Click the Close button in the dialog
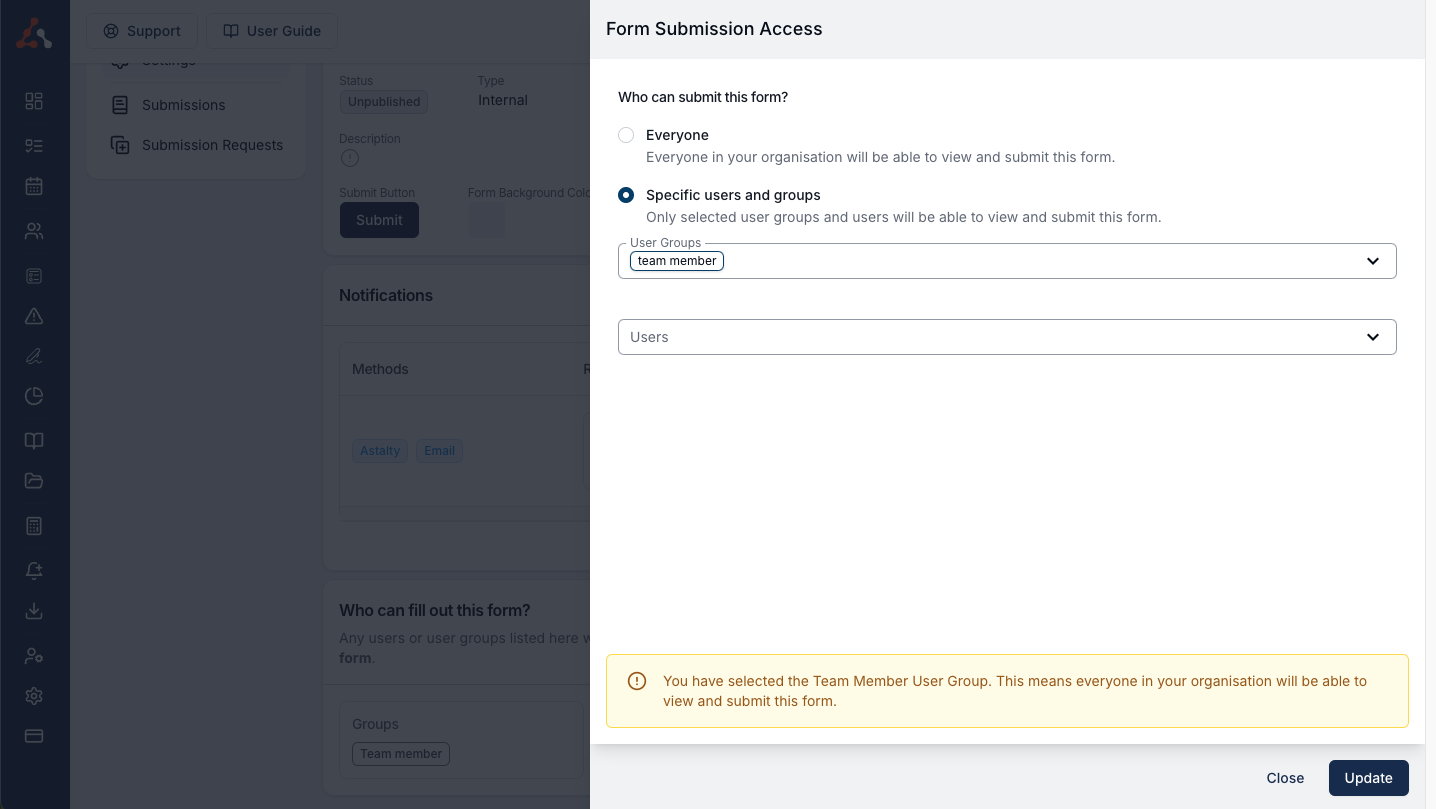 pyautogui.click(x=1285, y=778)
